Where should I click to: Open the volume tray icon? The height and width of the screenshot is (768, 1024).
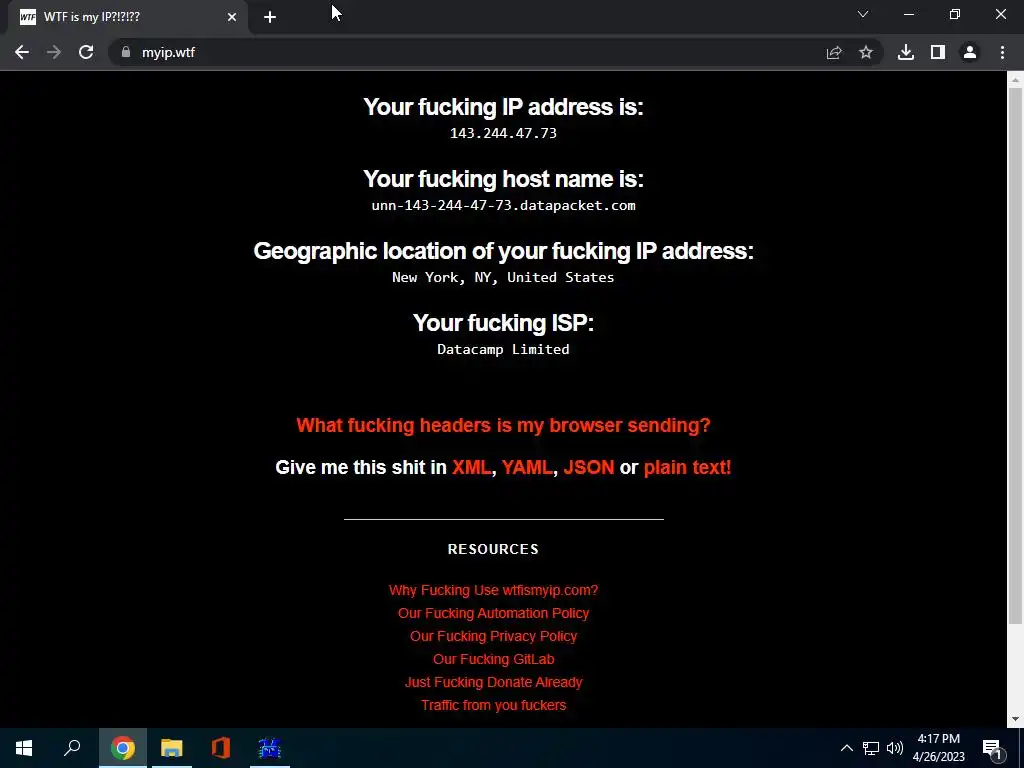(x=895, y=748)
